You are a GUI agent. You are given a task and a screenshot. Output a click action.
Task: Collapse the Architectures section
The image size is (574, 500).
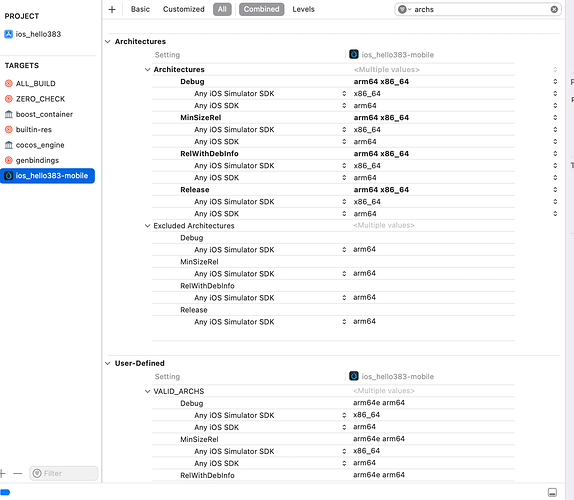pos(108,41)
